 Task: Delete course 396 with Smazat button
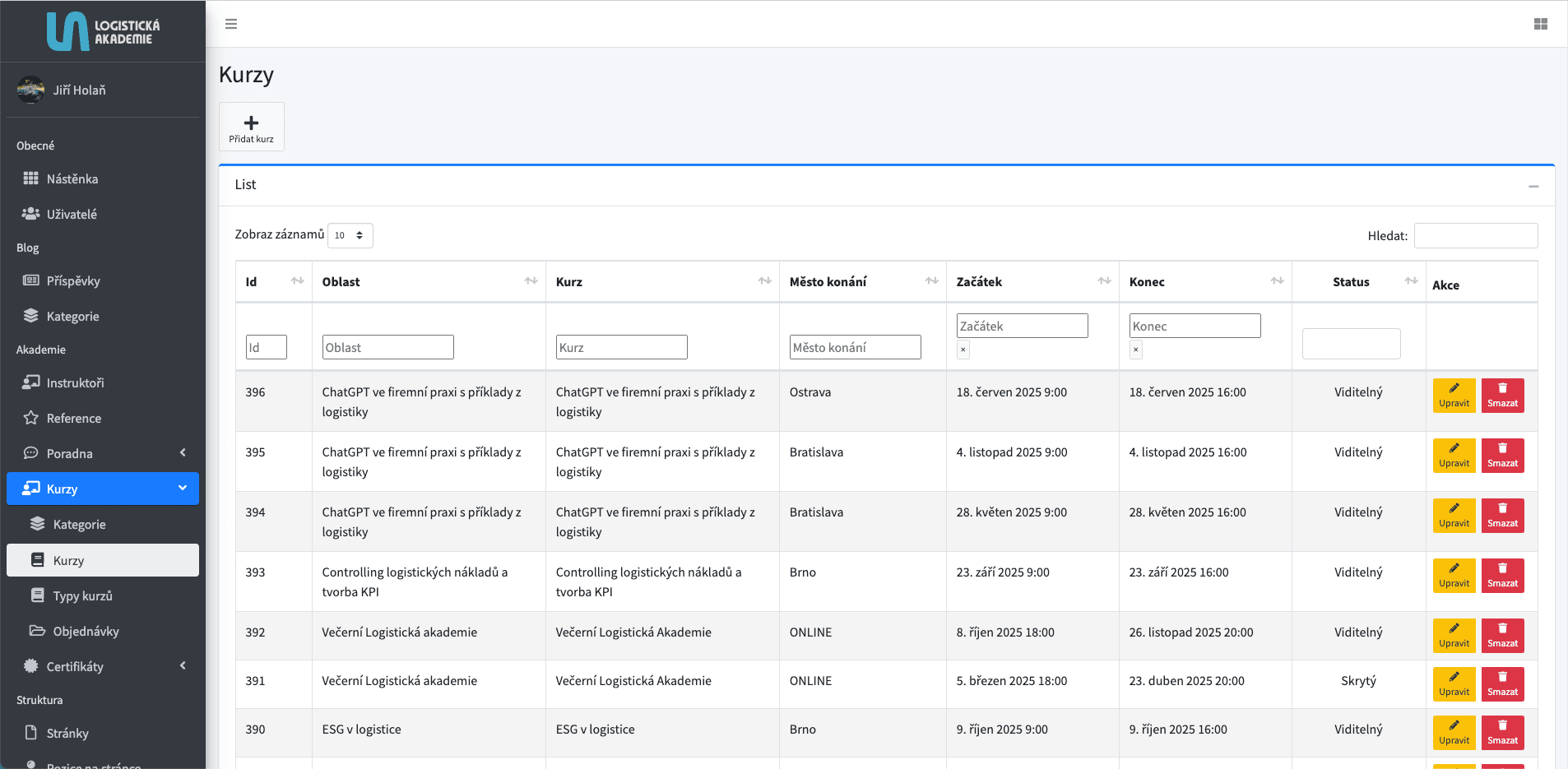1502,395
